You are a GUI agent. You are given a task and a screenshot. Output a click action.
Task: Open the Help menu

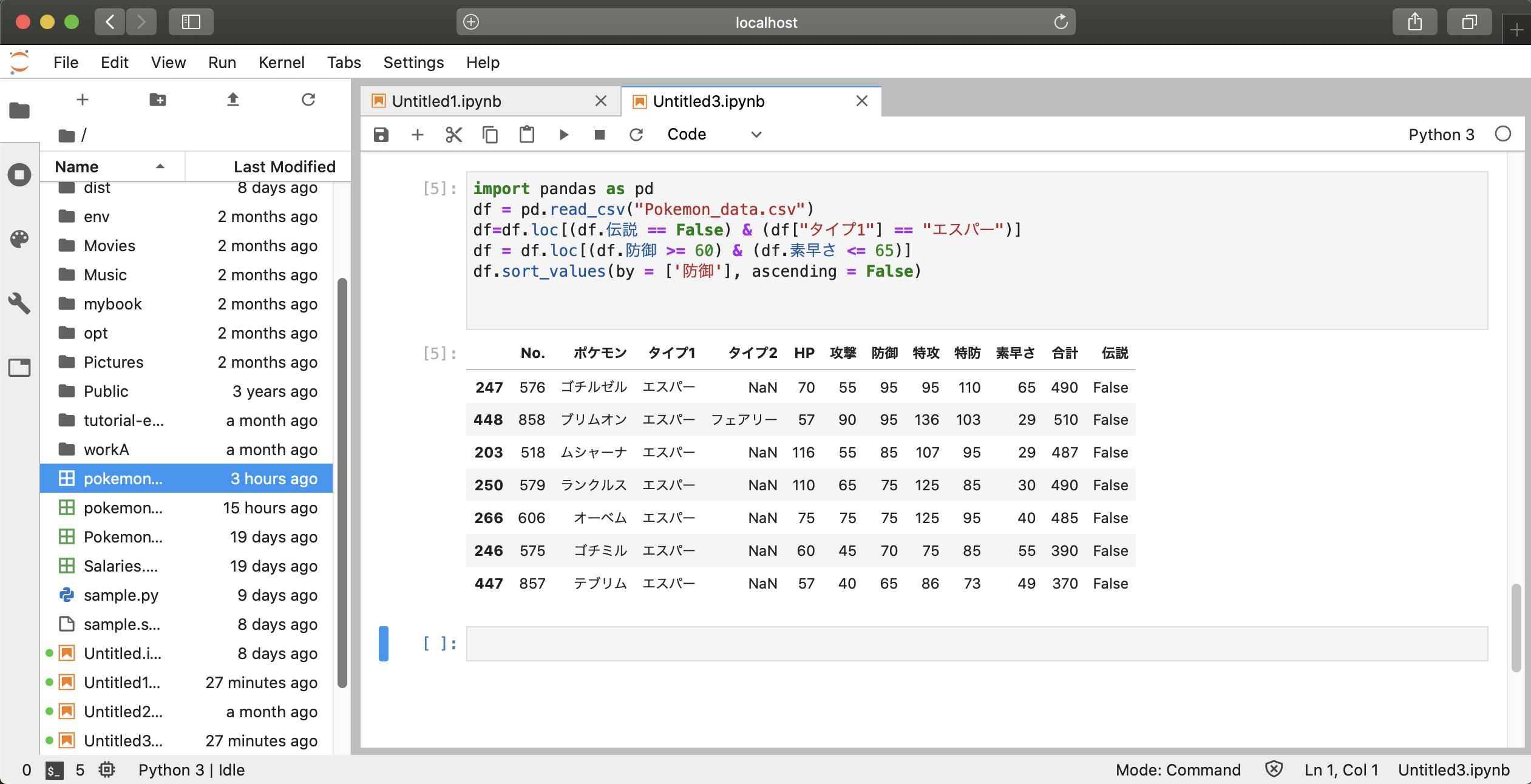coord(483,63)
